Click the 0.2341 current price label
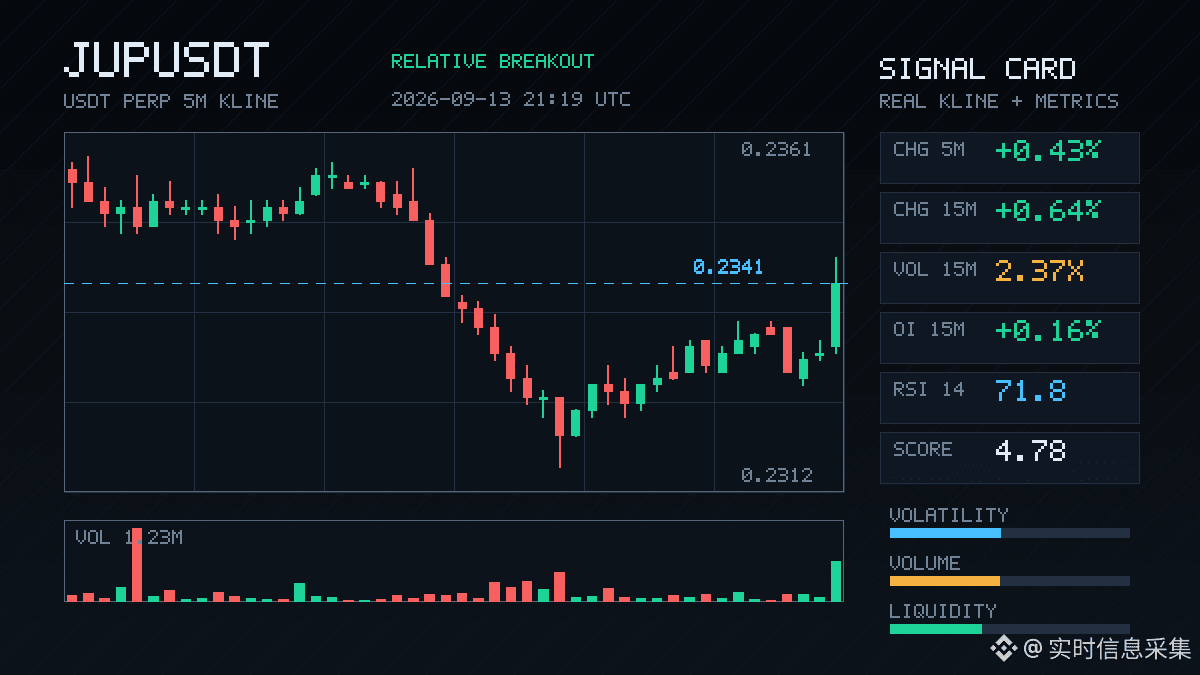Image resolution: width=1200 pixels, height=675 pixels. (x=728, y=267)
